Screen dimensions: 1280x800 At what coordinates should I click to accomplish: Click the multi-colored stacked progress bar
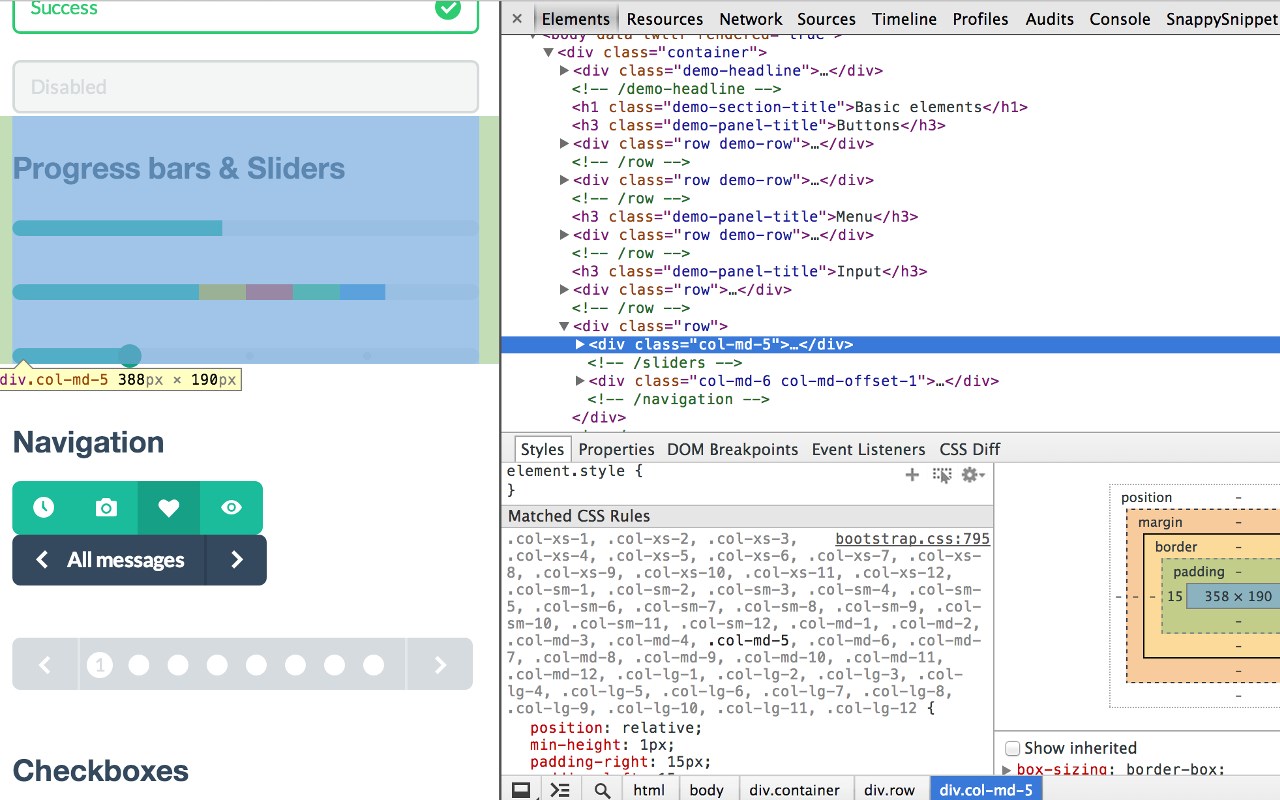245,292
